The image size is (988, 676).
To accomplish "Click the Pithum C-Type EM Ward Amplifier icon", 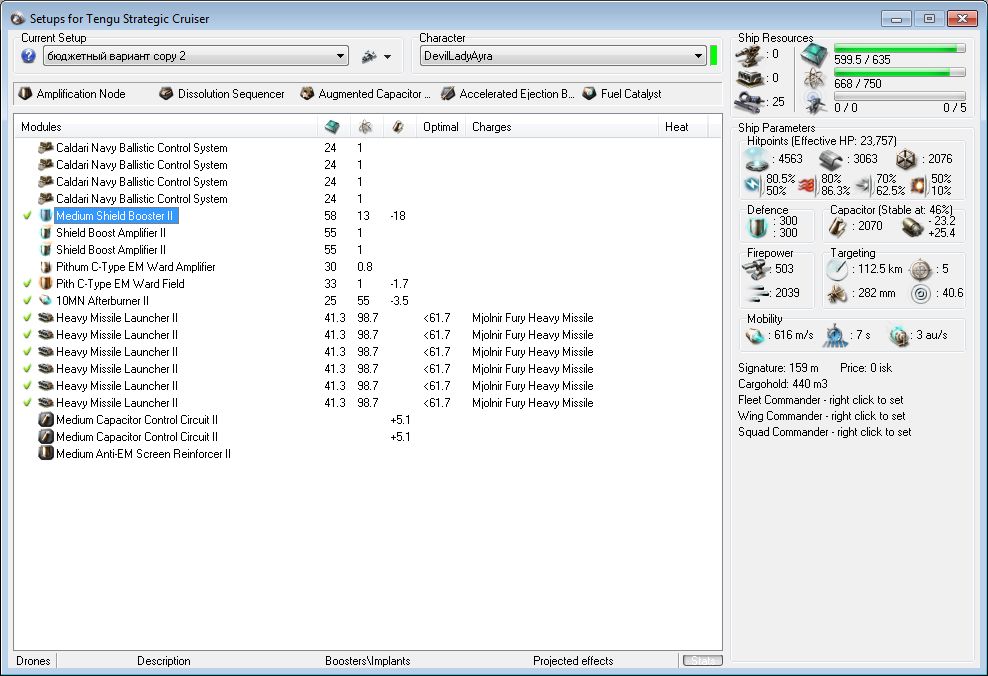I will [46, 266].
